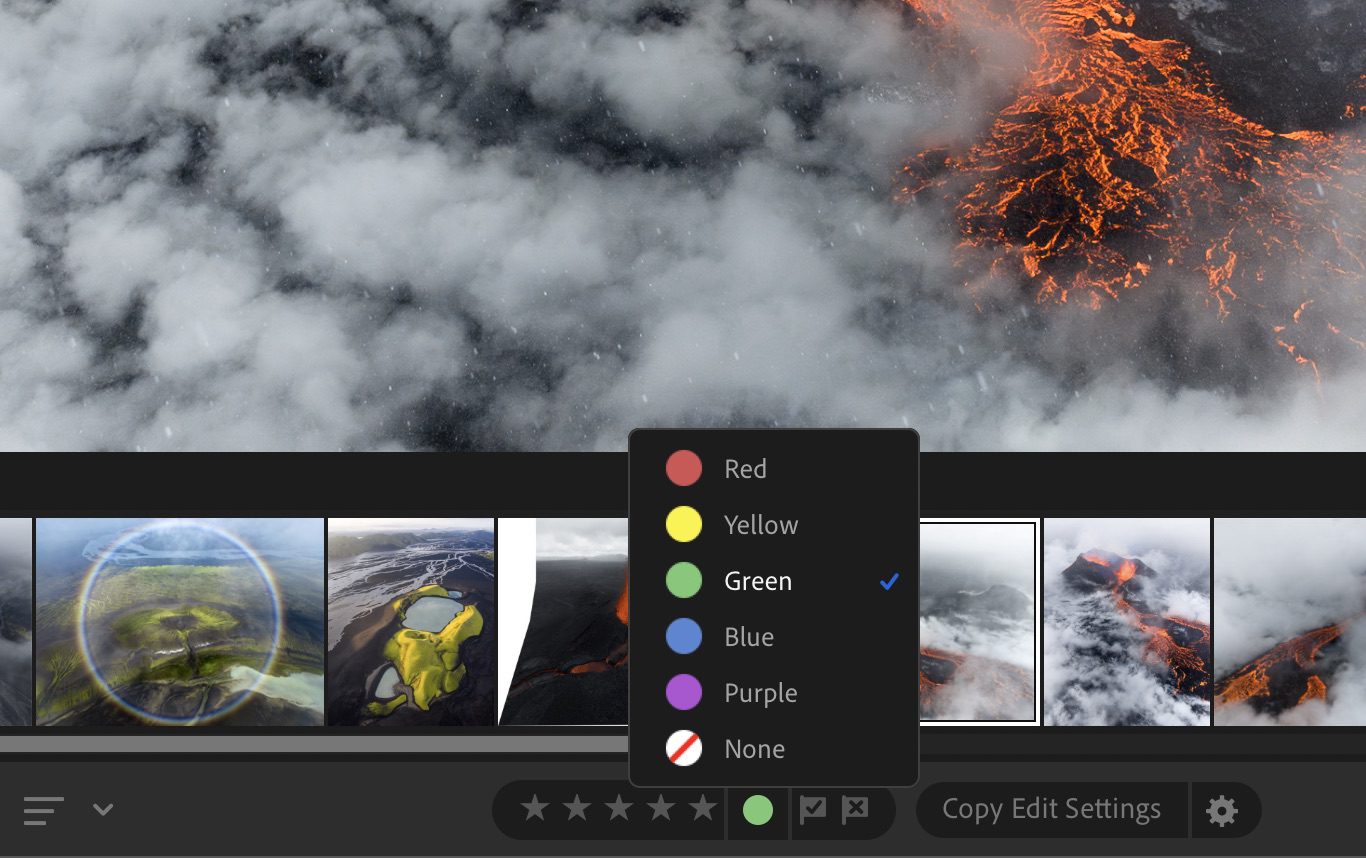
Task: Set a three-star rating
Action: click(x=619, y=809)
